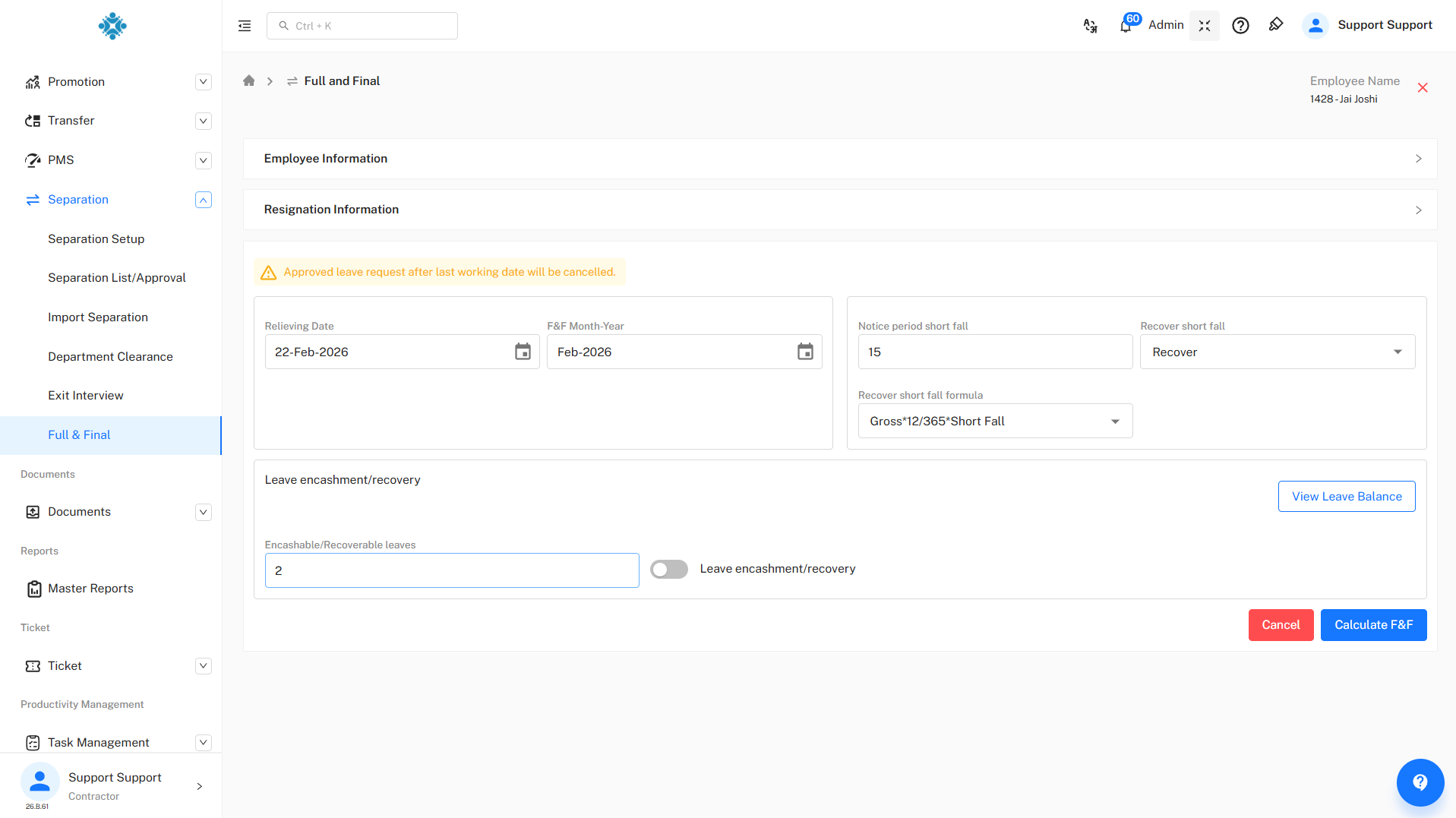Toggle Leave encashment/recovery switch
The height and width of the screenshot is (818, 1456).
(668, 570)
